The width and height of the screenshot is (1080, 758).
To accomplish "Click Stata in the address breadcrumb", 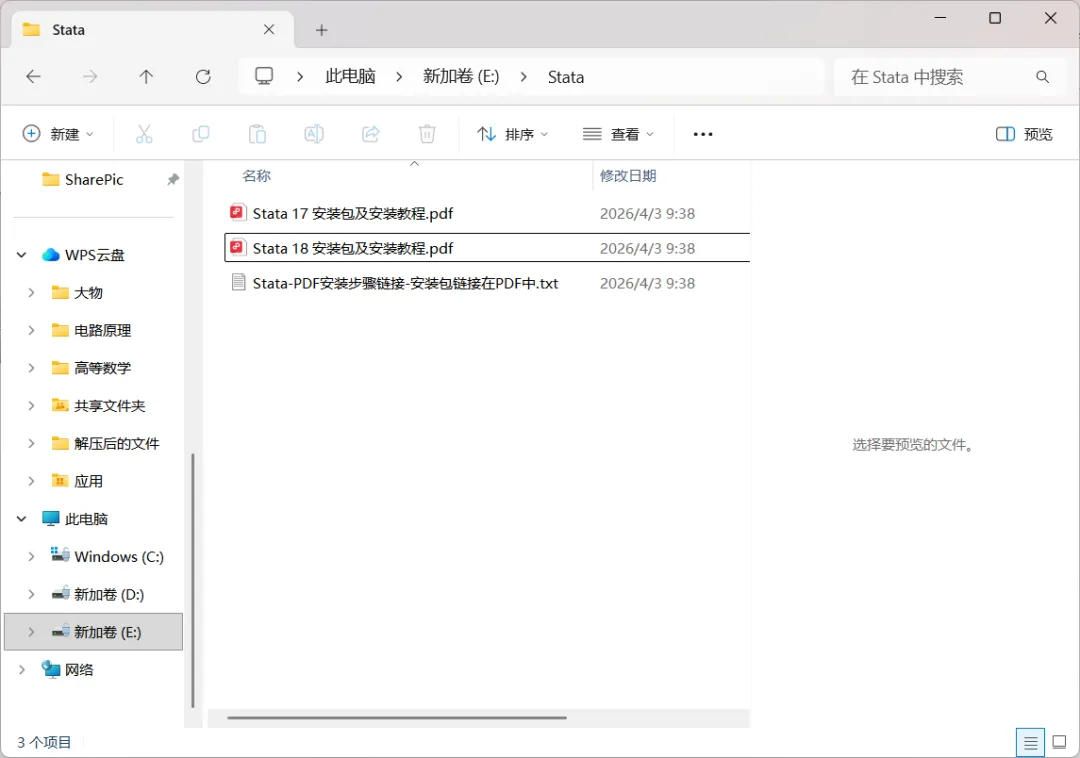I will tap(565, 77).
